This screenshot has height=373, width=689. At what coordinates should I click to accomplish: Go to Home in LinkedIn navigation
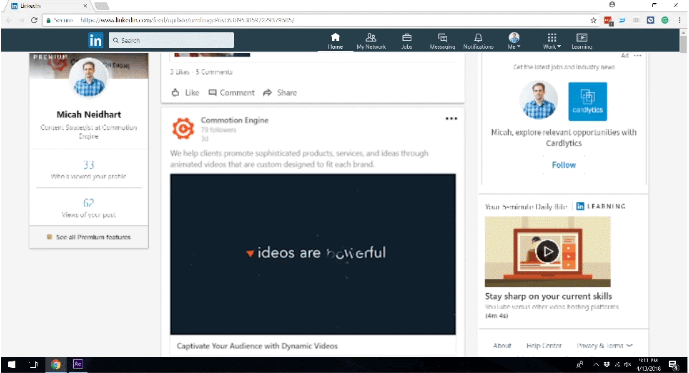335,41
